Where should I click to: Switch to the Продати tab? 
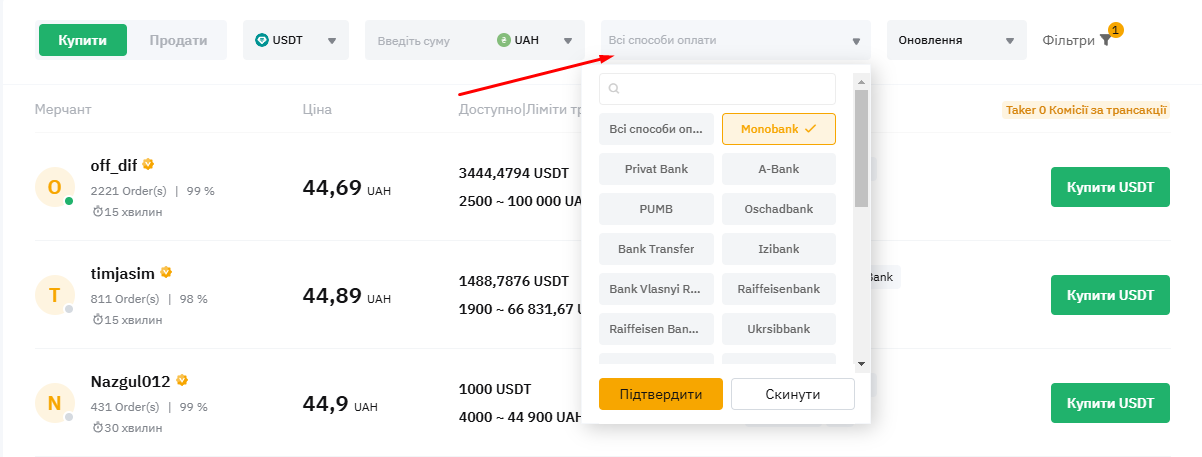(178, 40)
